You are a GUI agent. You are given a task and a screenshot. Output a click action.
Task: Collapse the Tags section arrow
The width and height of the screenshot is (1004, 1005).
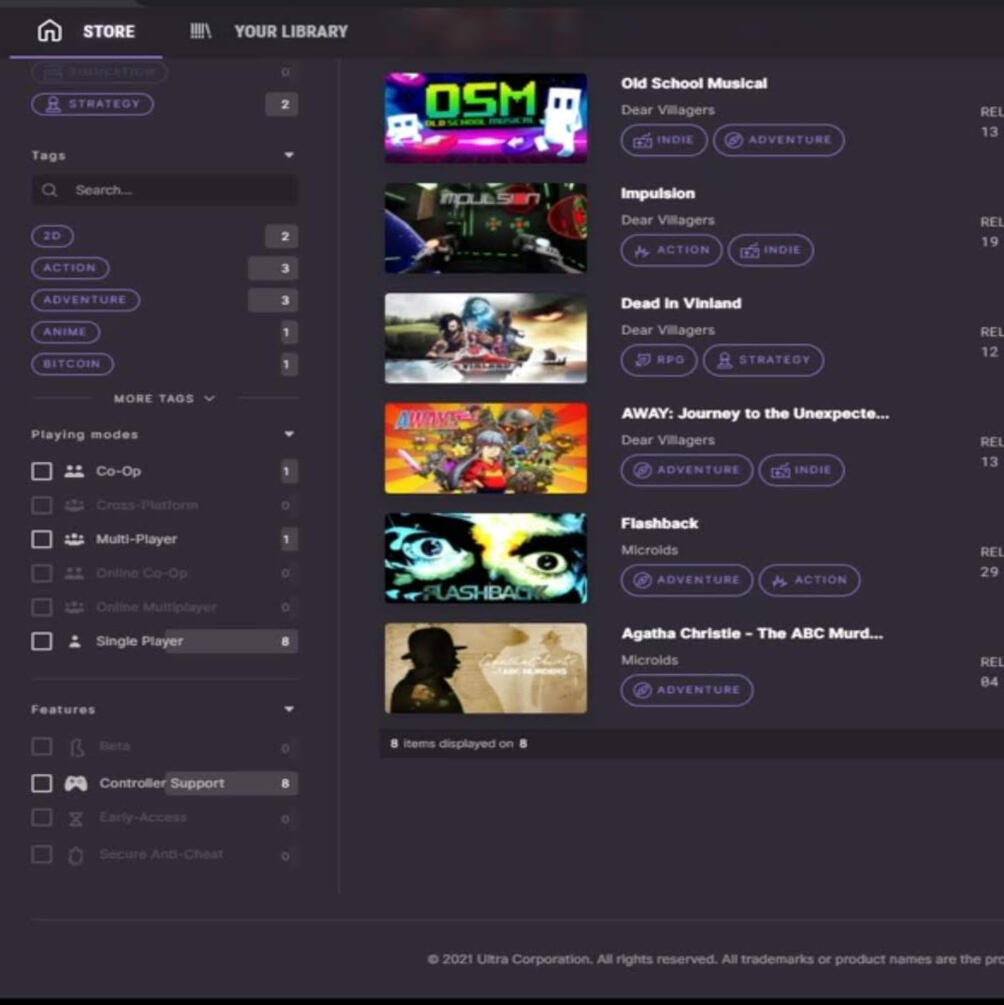pyautogui.click(x=289, y=155)
